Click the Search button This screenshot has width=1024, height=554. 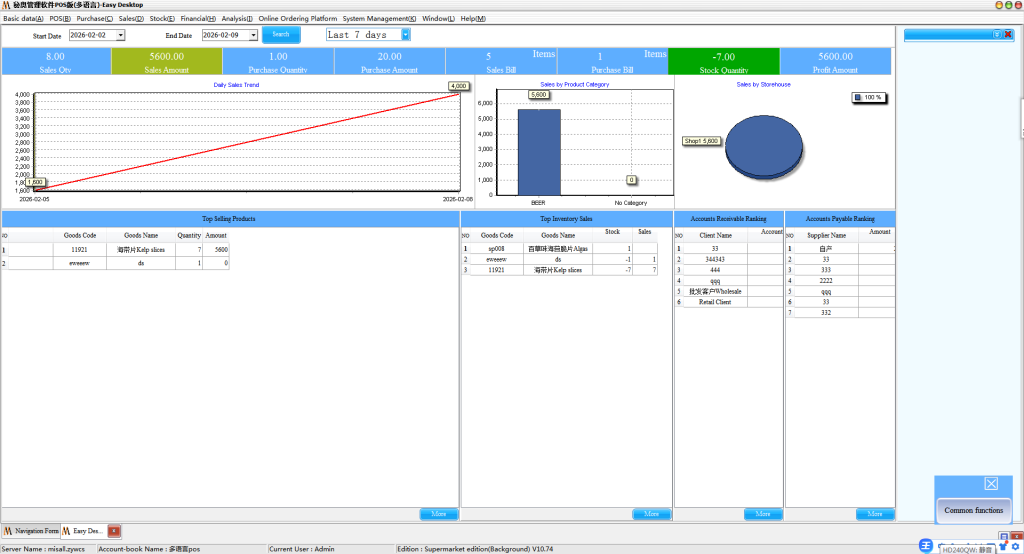[x=281, y=34]
